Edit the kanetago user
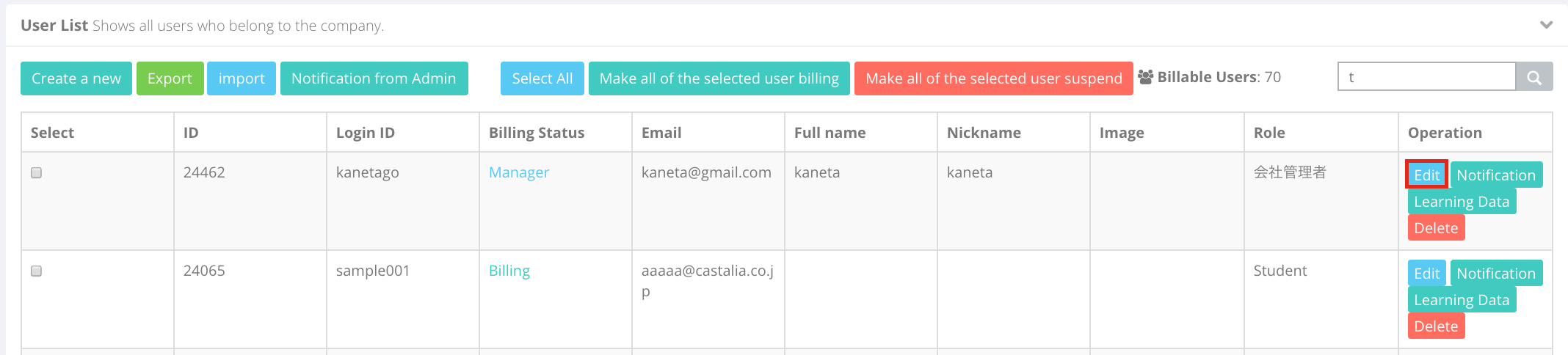1568x355 pixels. pyautogui.click(x=1427, y=175)
